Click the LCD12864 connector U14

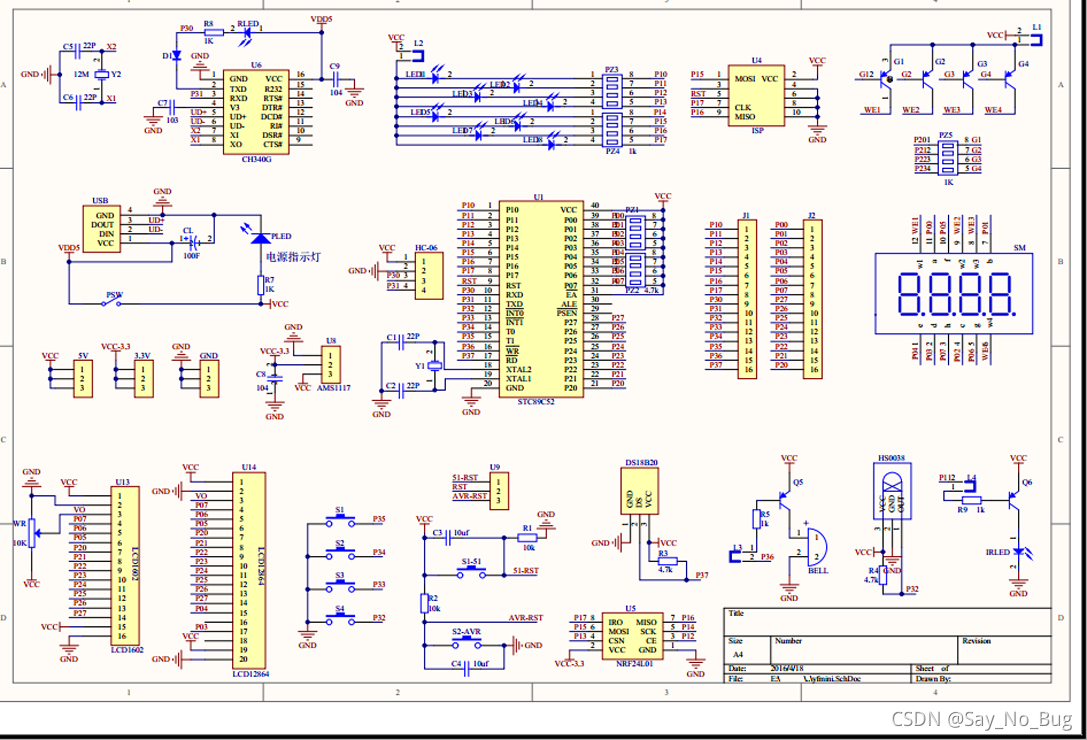(x=250, y=571)
